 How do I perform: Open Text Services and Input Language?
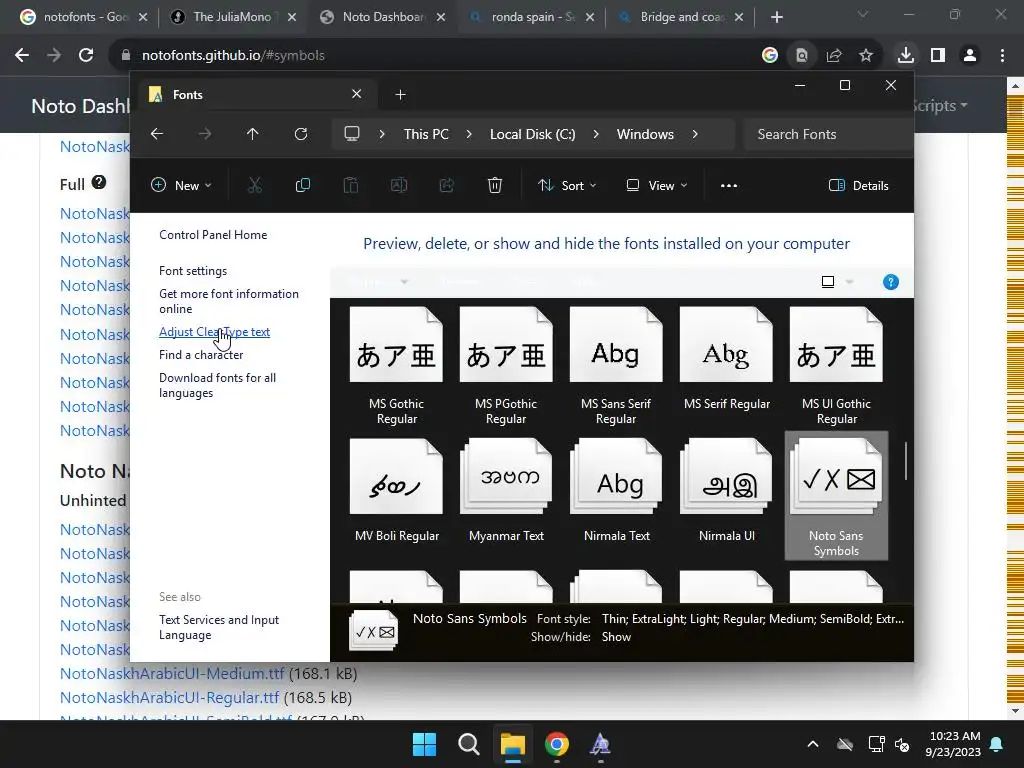[x=219, y=627]
